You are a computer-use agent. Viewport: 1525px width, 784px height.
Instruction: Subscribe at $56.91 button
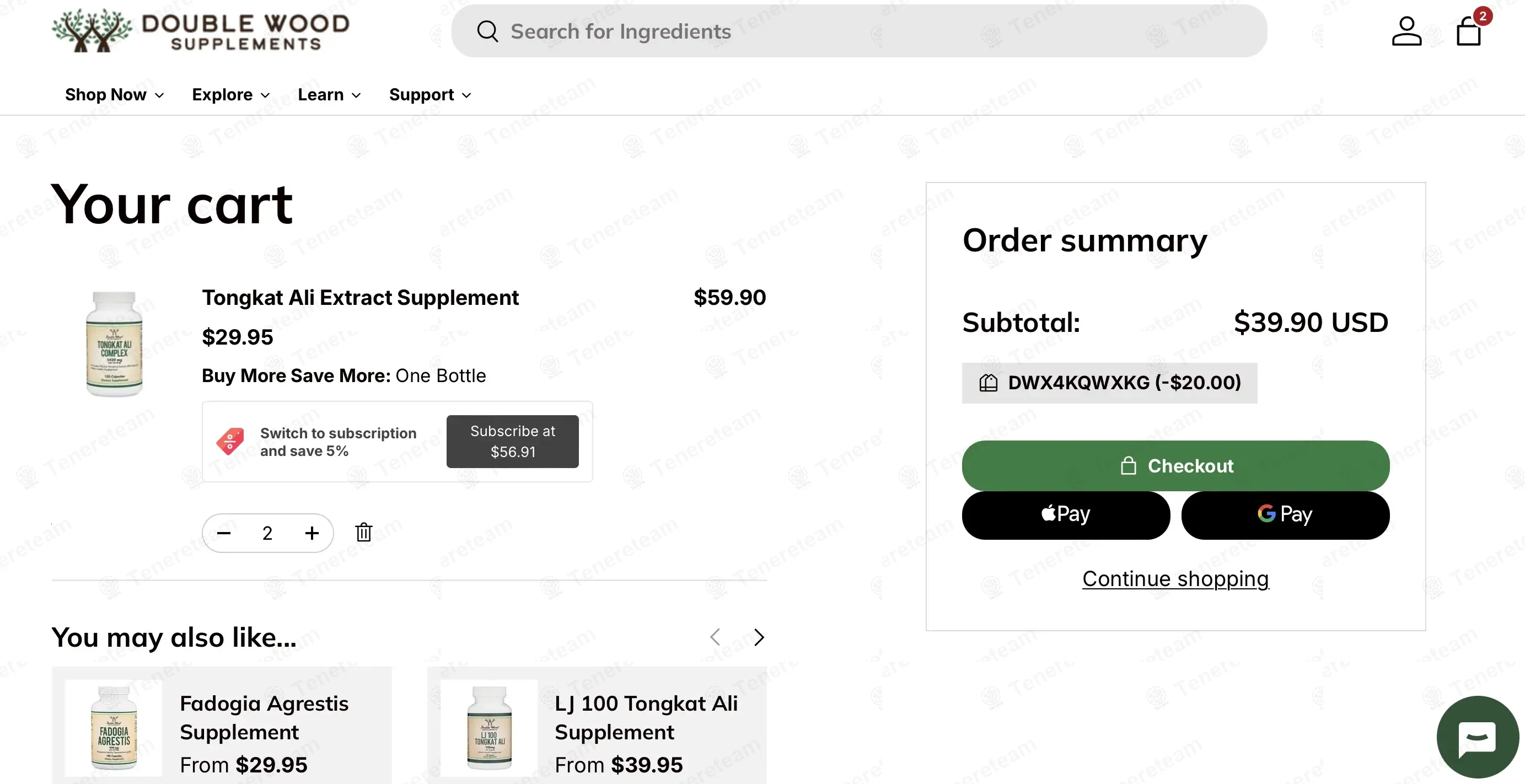pos(512,441)
